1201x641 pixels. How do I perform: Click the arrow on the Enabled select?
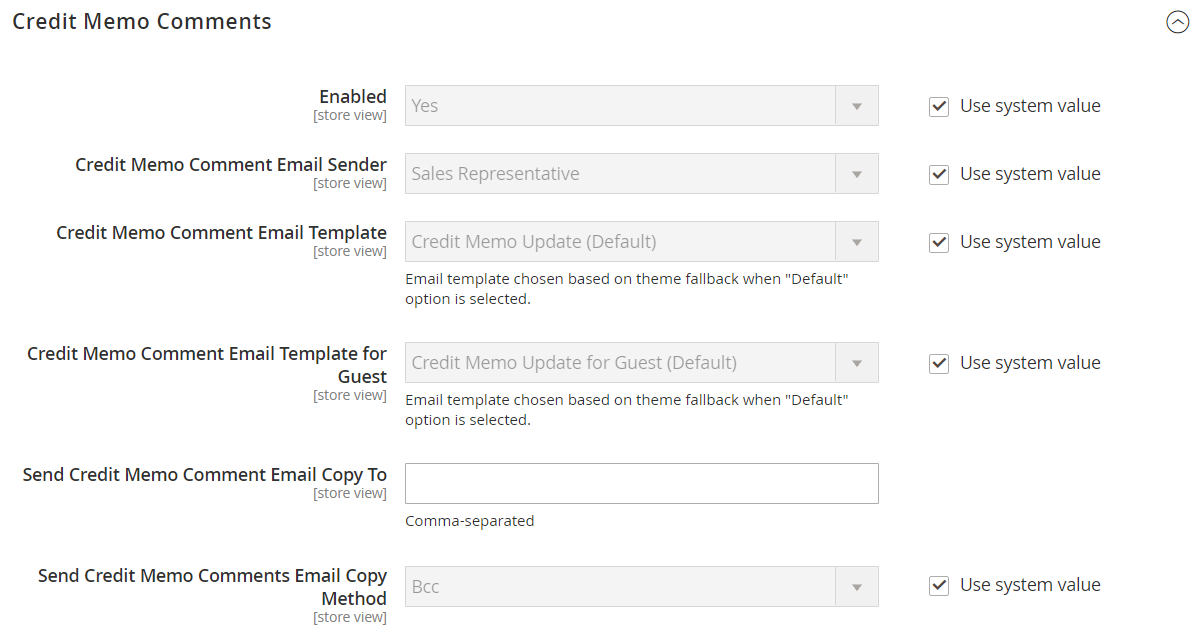coord(857,106)
